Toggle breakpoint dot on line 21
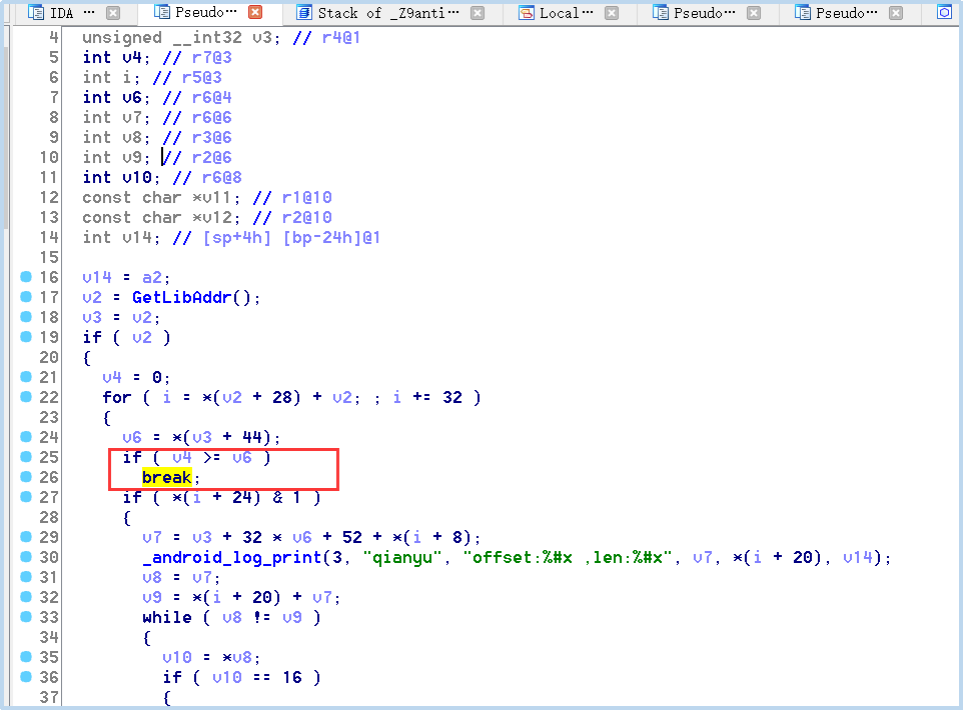This screenshot has height=711, width=964. (26, 376)
